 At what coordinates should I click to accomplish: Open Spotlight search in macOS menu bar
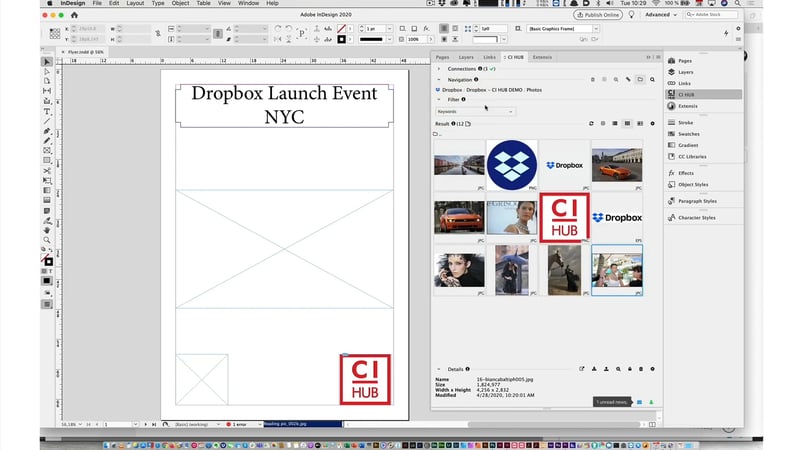coord(738,3)
